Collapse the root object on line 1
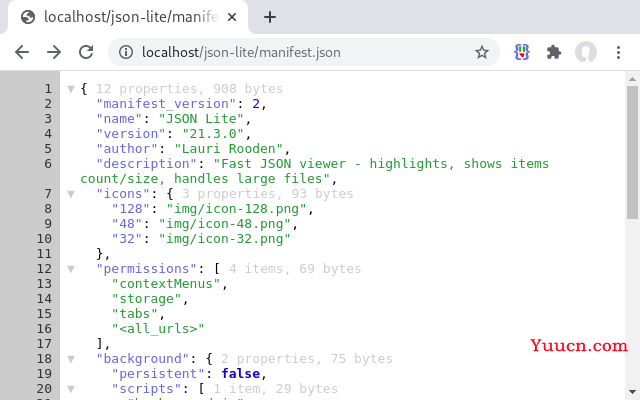The height and width of the screenshot is (400, 640). coord(71,89)
